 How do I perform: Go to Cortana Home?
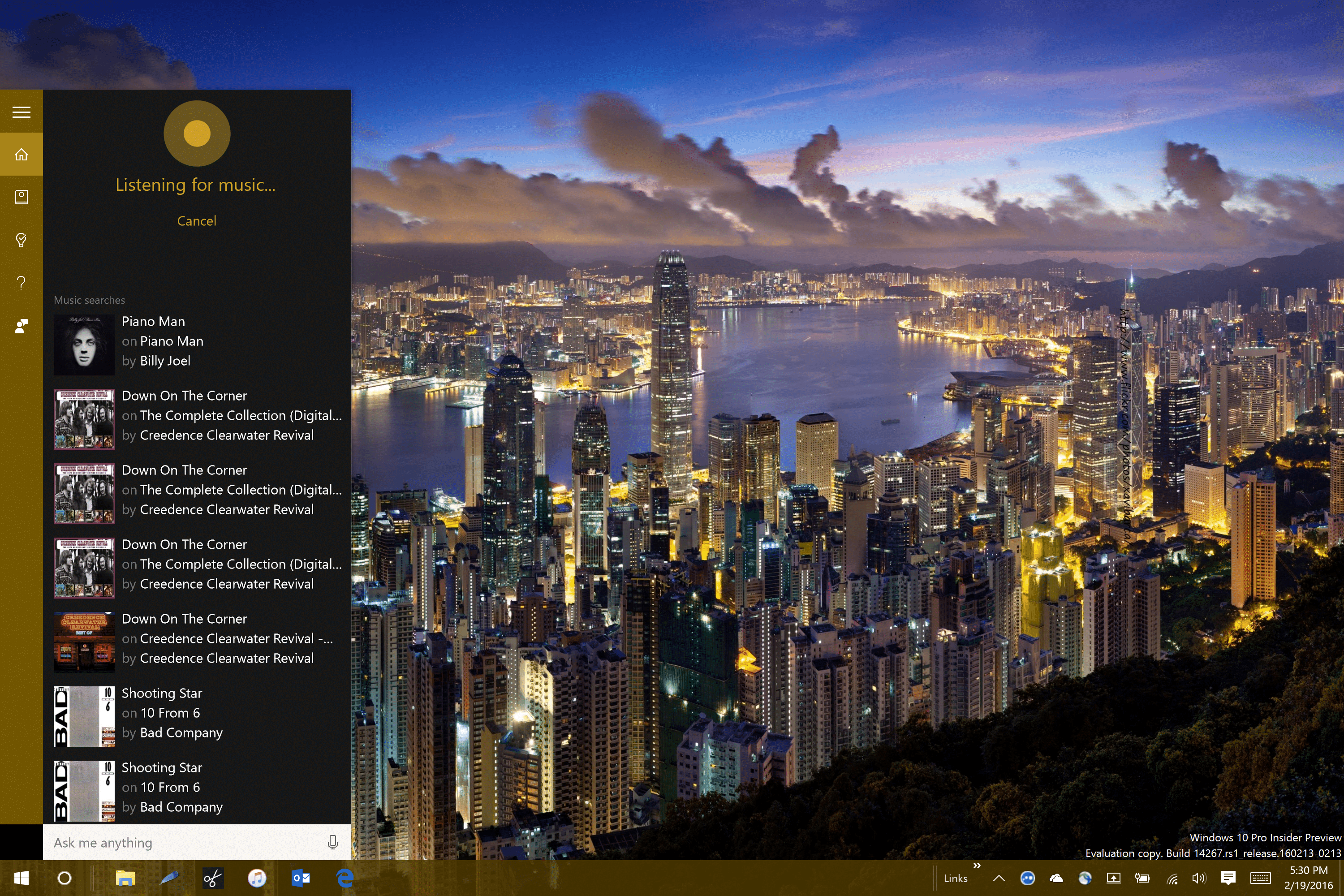(x=21, y=154)
